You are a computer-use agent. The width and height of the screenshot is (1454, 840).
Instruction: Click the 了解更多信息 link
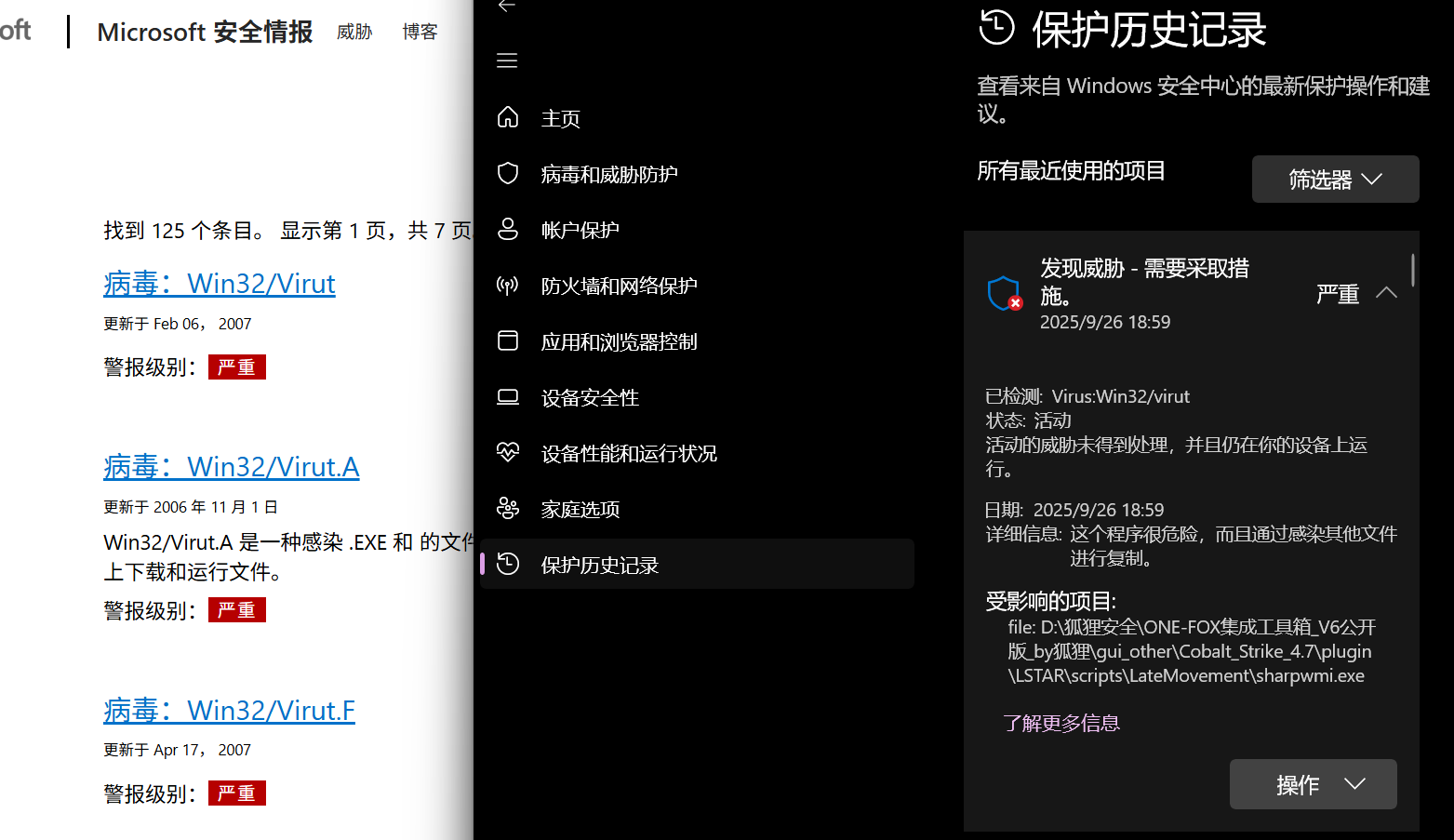click(1061, 723)
